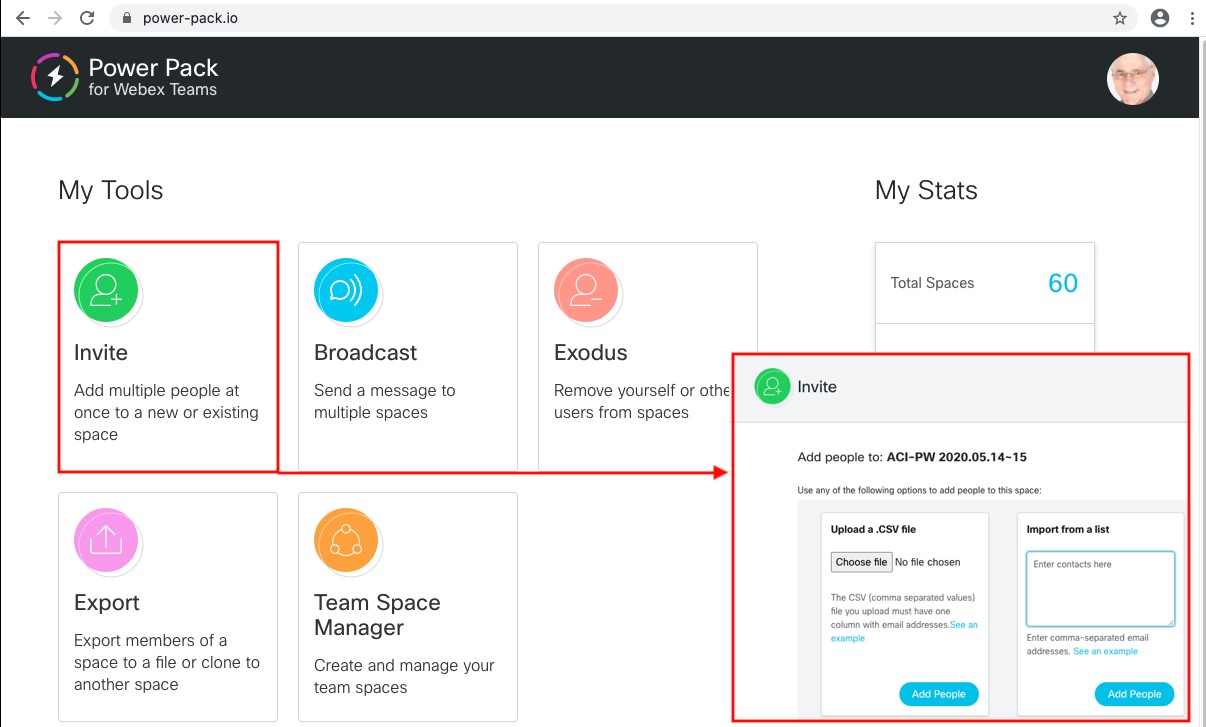
Task: Click Add People under Import from a list
Action: (x=1134, y=694)
